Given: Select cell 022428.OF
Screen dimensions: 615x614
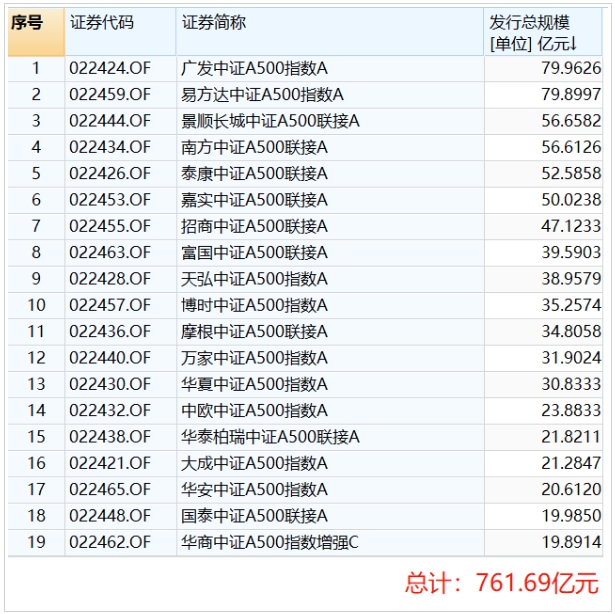Looking at the screenshot, I should 120,279.
